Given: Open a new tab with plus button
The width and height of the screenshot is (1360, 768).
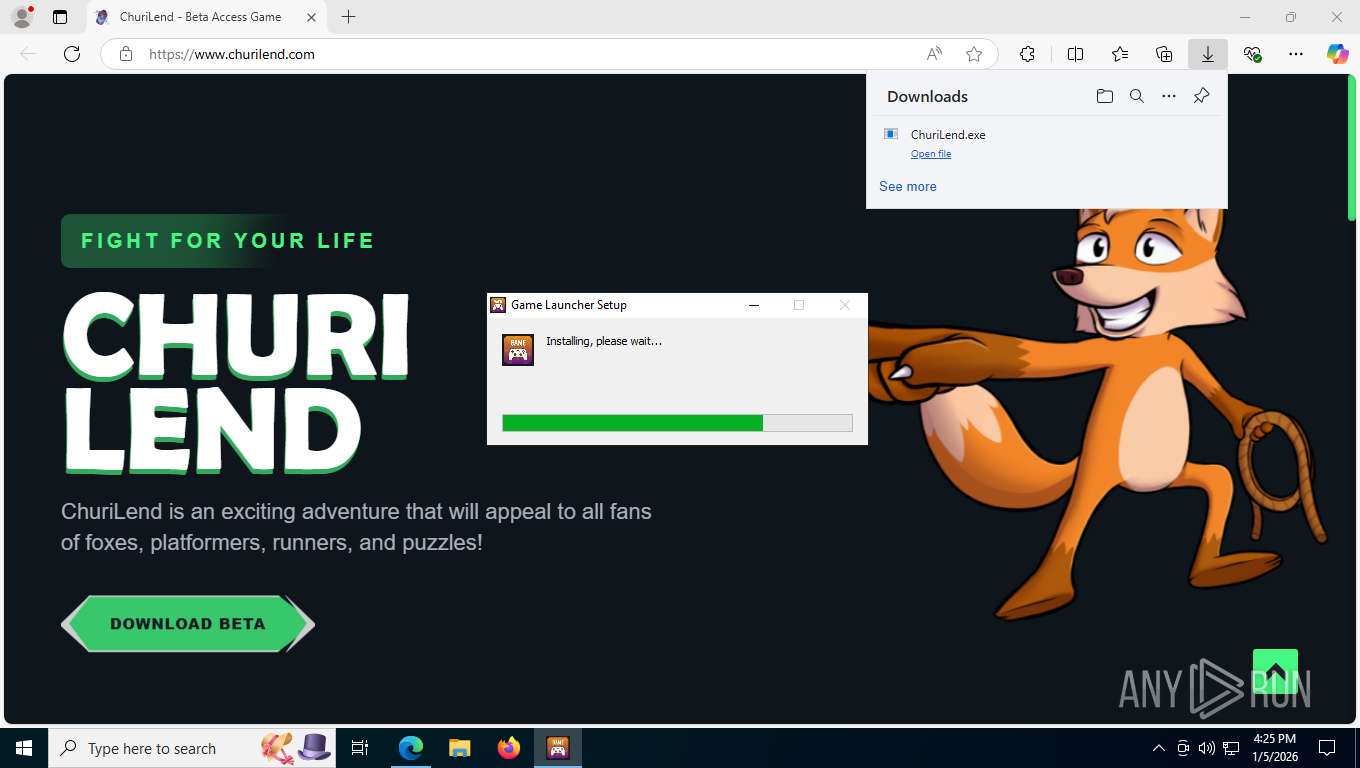Looking at the screenshot, I should point(348,17).
